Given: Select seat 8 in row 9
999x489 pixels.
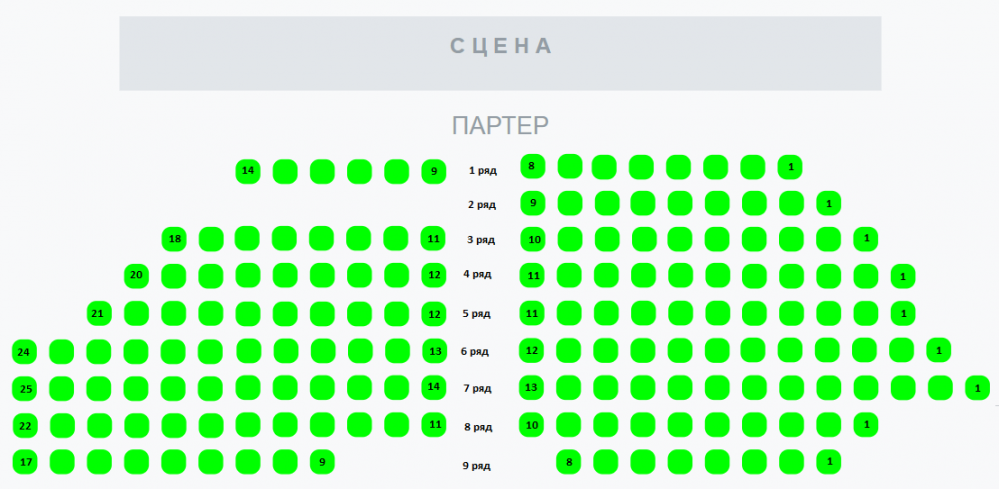Looking at the screenshot, I should 568,462.
